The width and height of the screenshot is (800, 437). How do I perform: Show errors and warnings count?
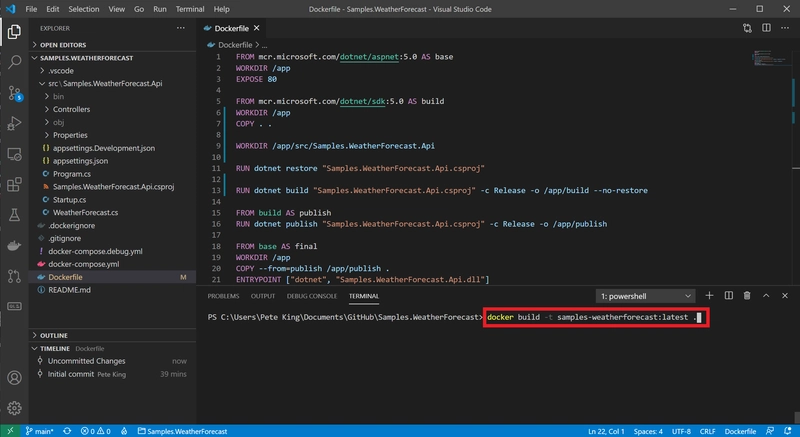point(95,431)
